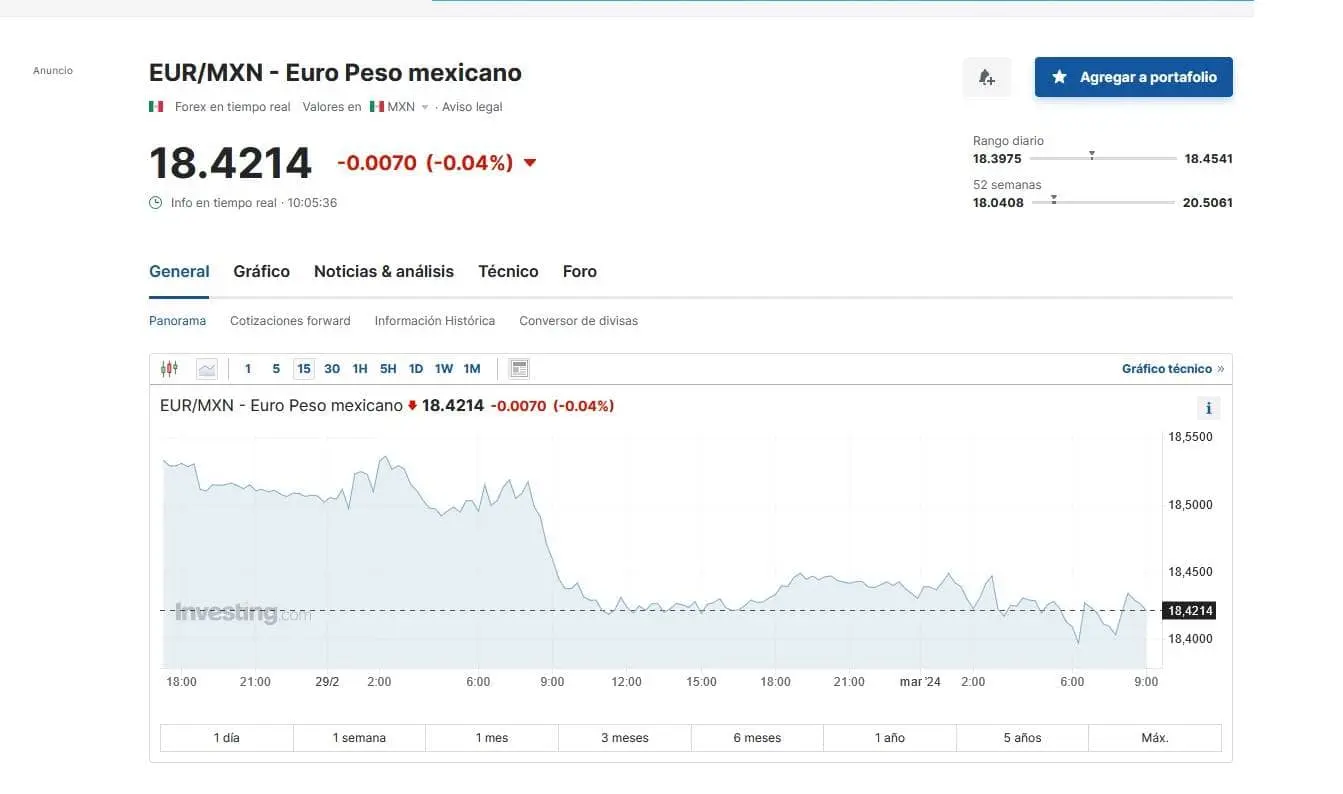Click the real-time clock icon
Image resolution: width=1343 pixels, height=794 pixels.
point(155,203)
